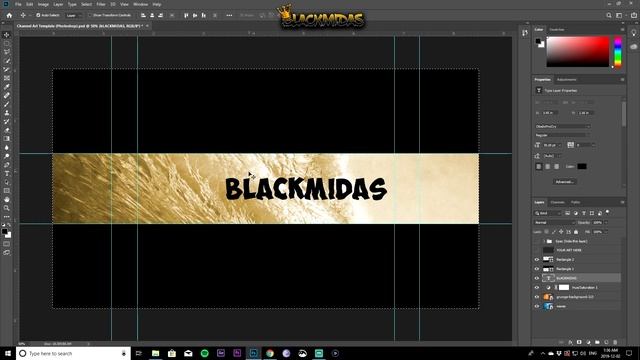
Task: Select the Hand tool
Action: [x=7, y=200]
